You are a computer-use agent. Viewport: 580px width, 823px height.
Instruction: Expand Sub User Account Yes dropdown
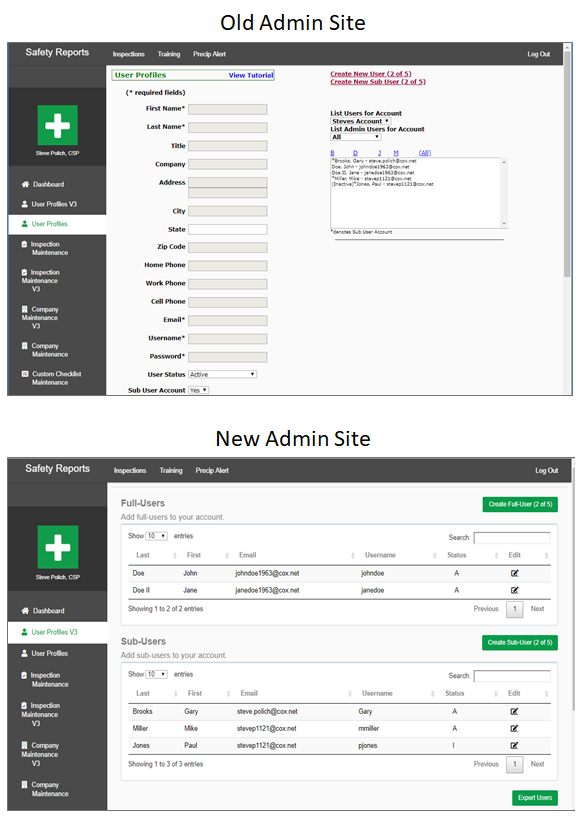click(198, 390)
